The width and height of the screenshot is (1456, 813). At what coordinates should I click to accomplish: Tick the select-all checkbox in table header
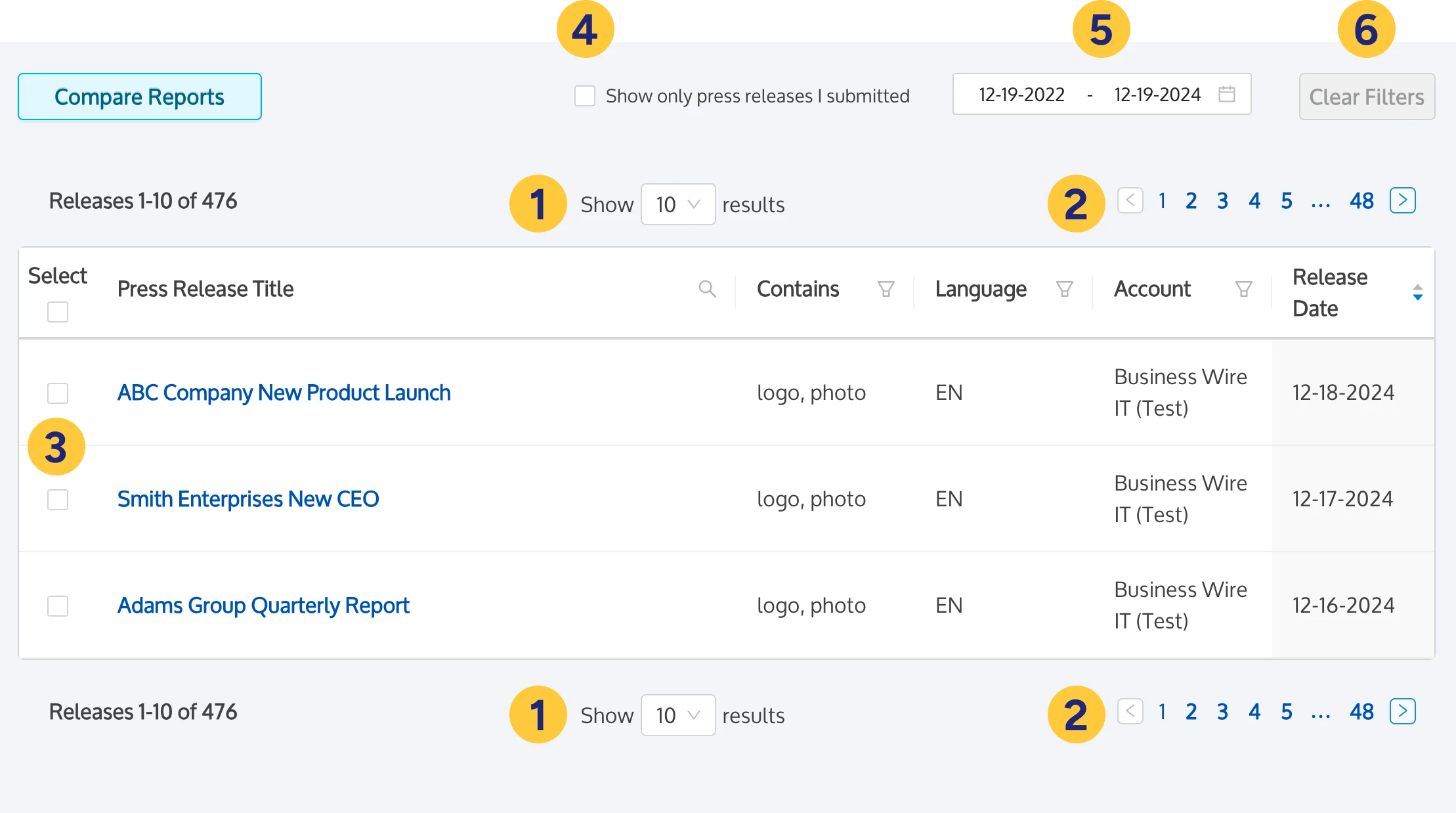(58, 312)
